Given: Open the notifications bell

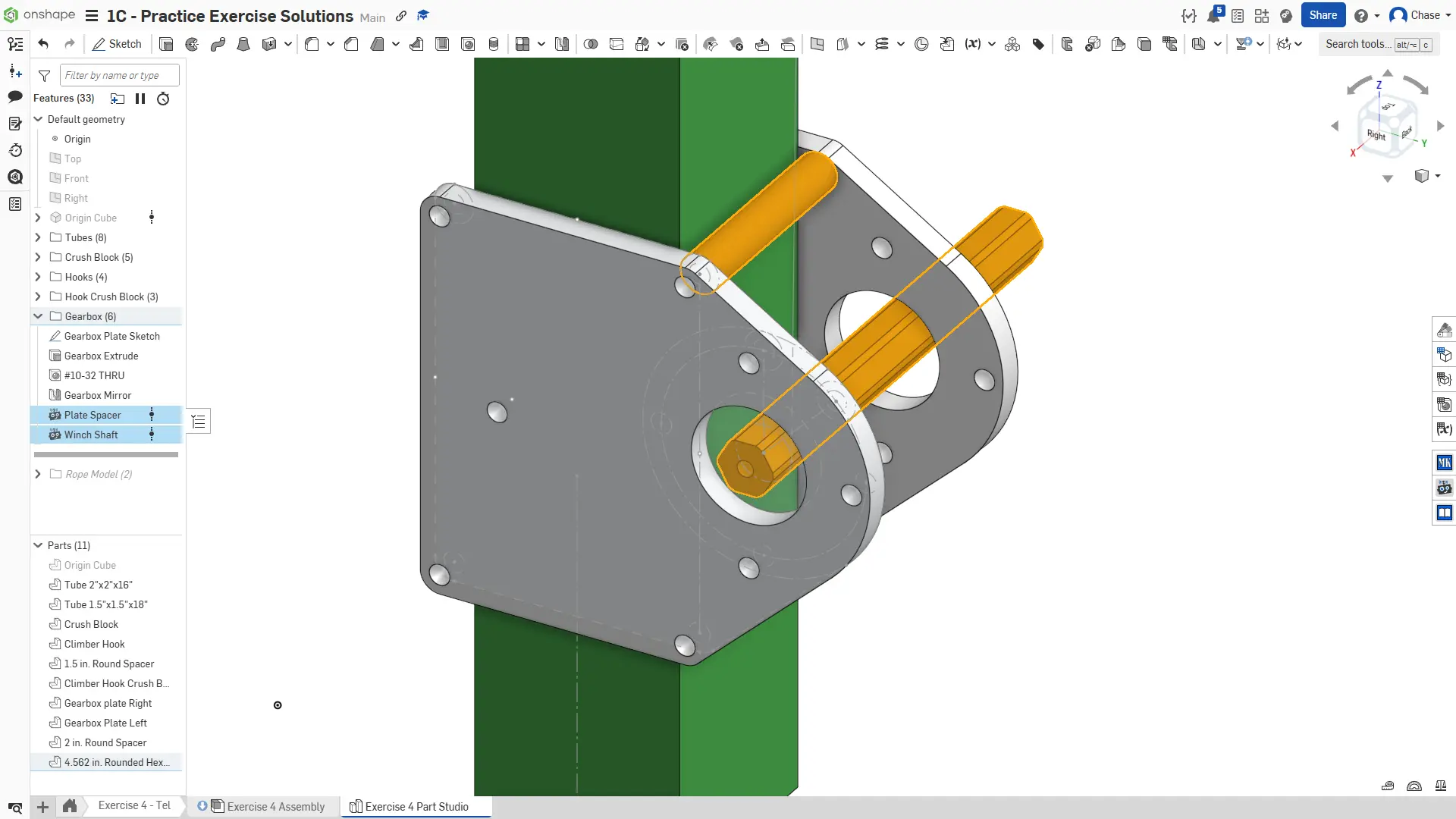Looking at the screenshot, I should (1213, 16).
